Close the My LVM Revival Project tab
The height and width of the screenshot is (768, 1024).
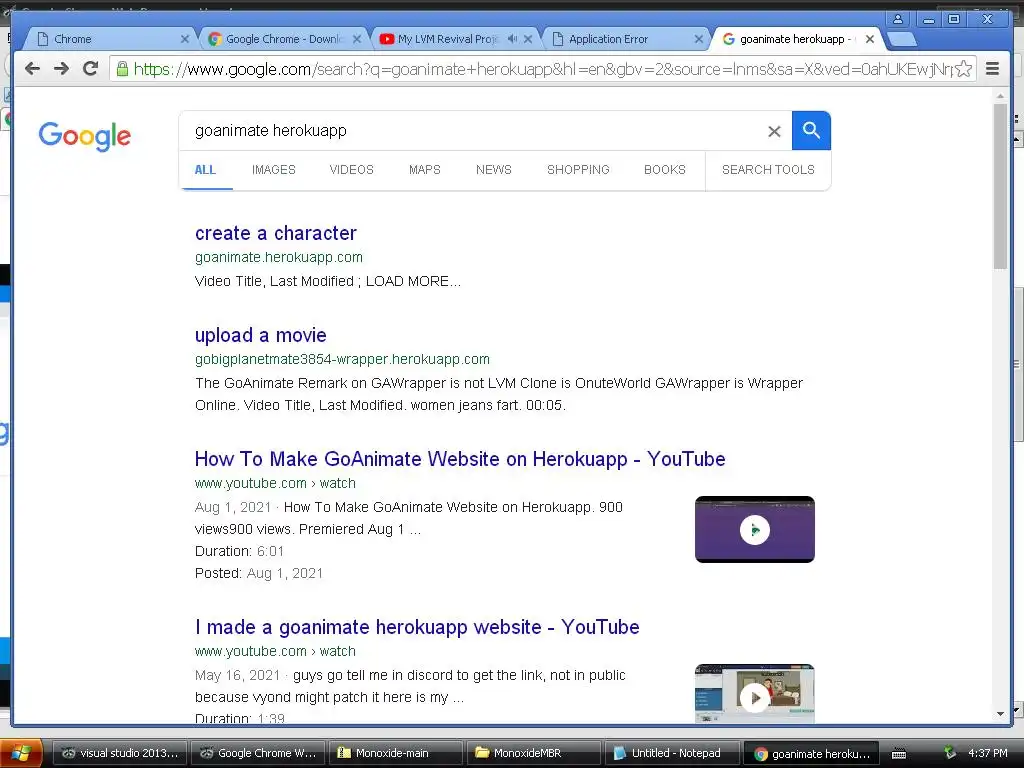[528, 39]
